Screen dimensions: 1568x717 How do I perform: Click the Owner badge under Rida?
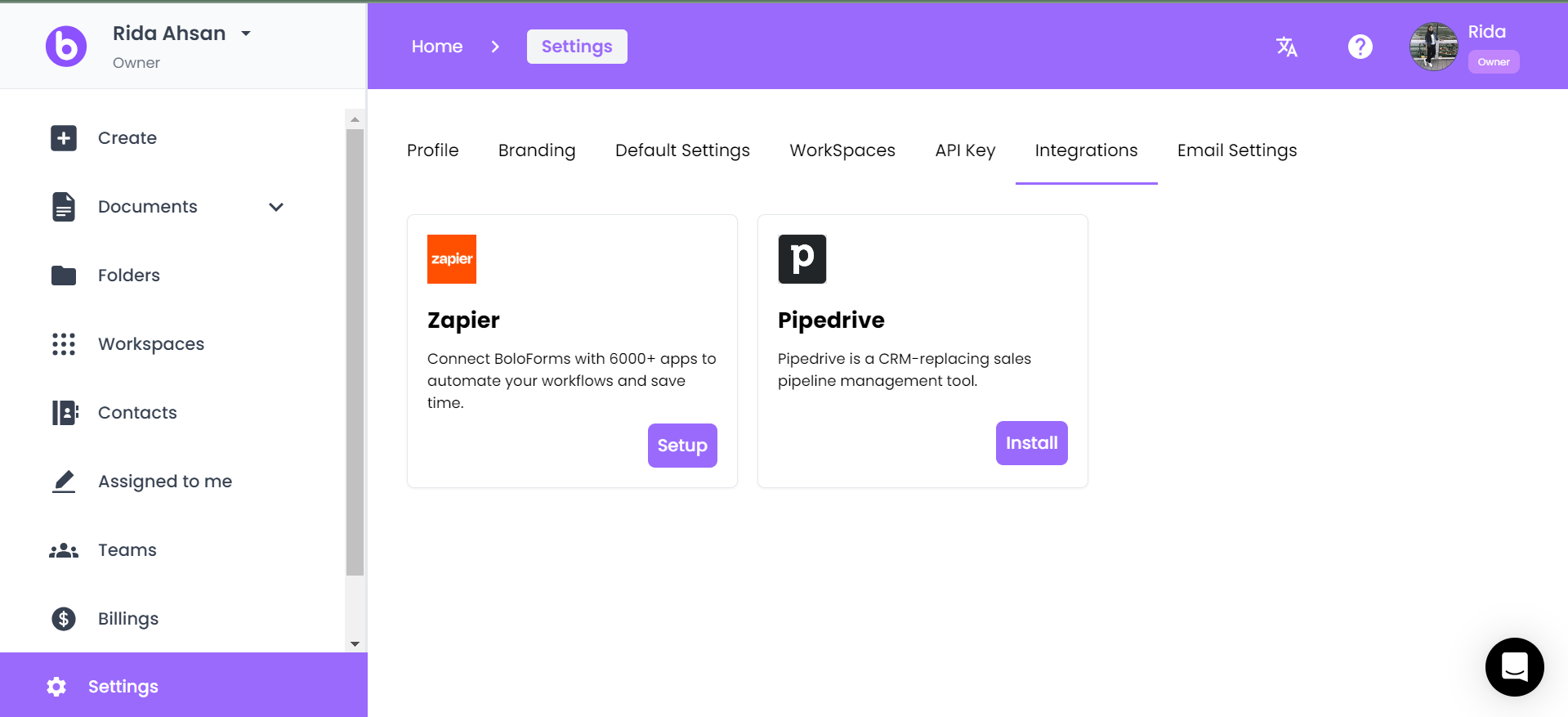(1494, 62)
